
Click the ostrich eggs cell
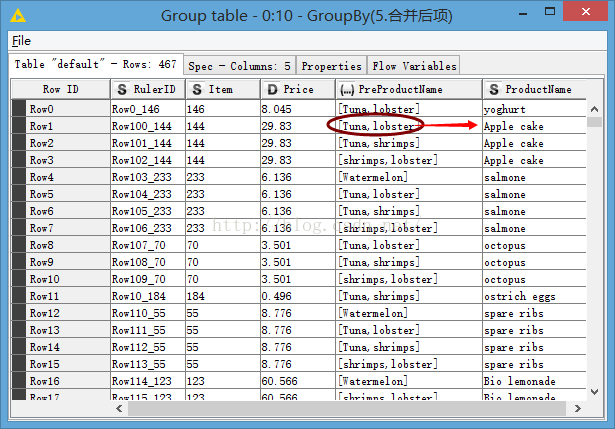535,296
